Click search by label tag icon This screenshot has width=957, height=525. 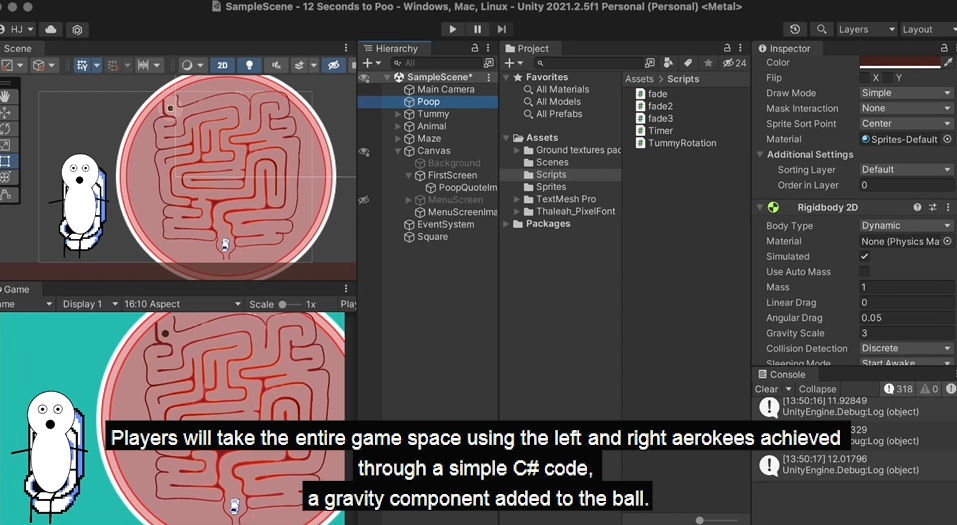pos(688,63)
